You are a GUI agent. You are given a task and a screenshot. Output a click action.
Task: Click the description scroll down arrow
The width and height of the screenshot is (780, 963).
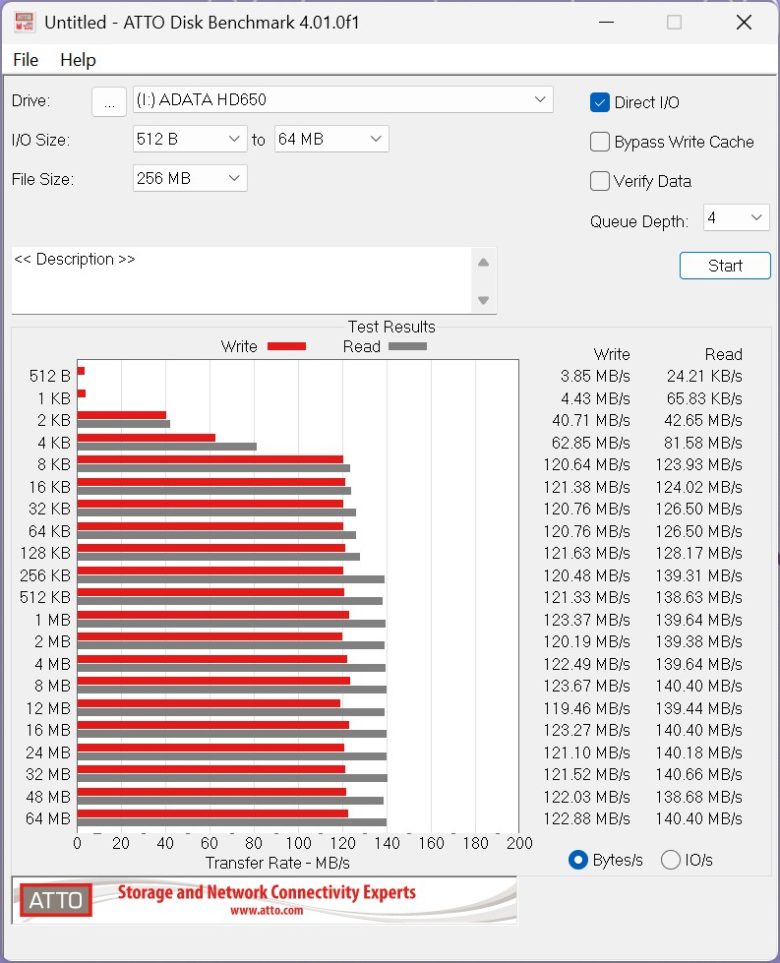[483, 300]
